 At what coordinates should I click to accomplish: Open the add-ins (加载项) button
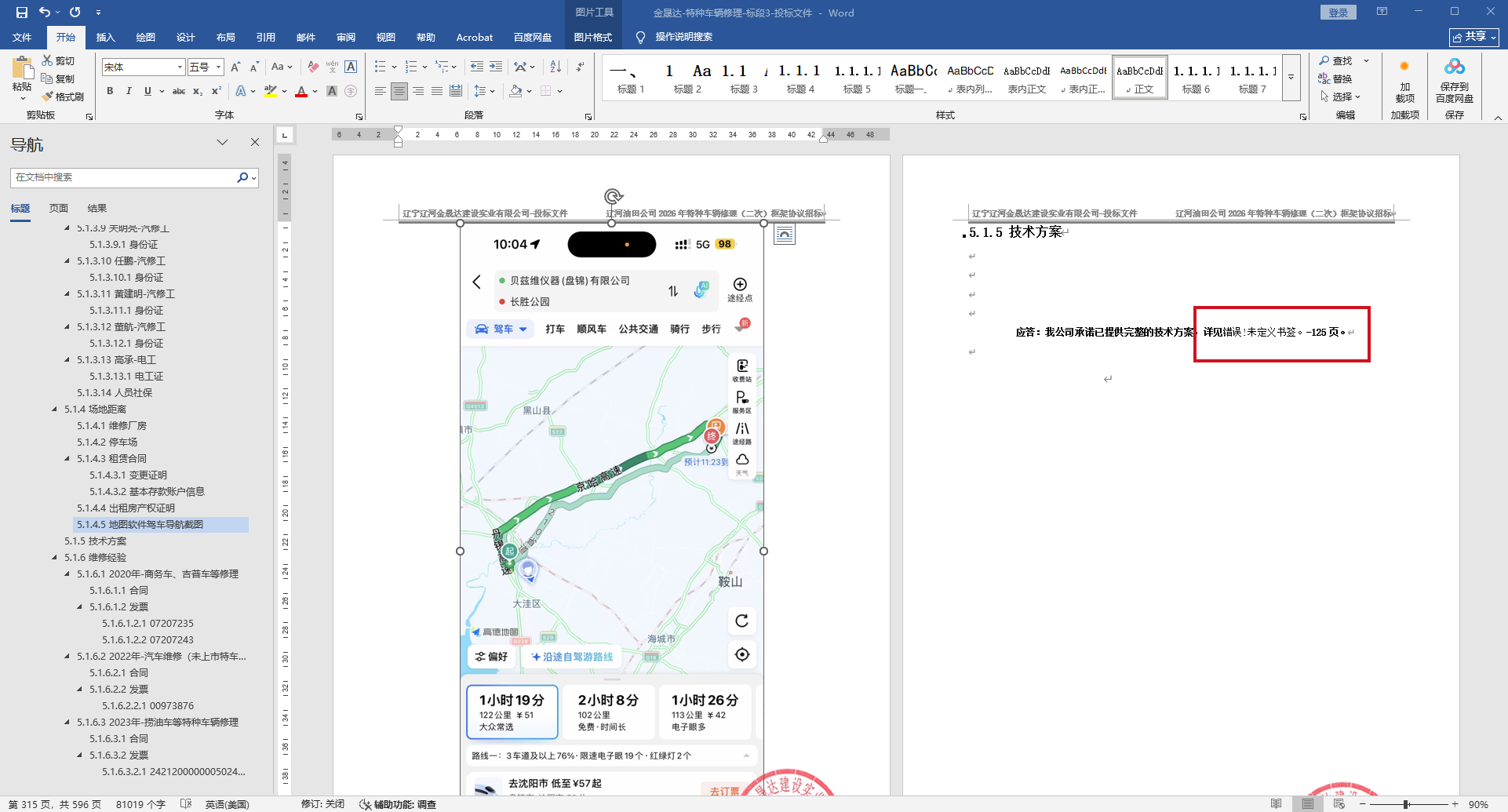[x=1404, y=81]
